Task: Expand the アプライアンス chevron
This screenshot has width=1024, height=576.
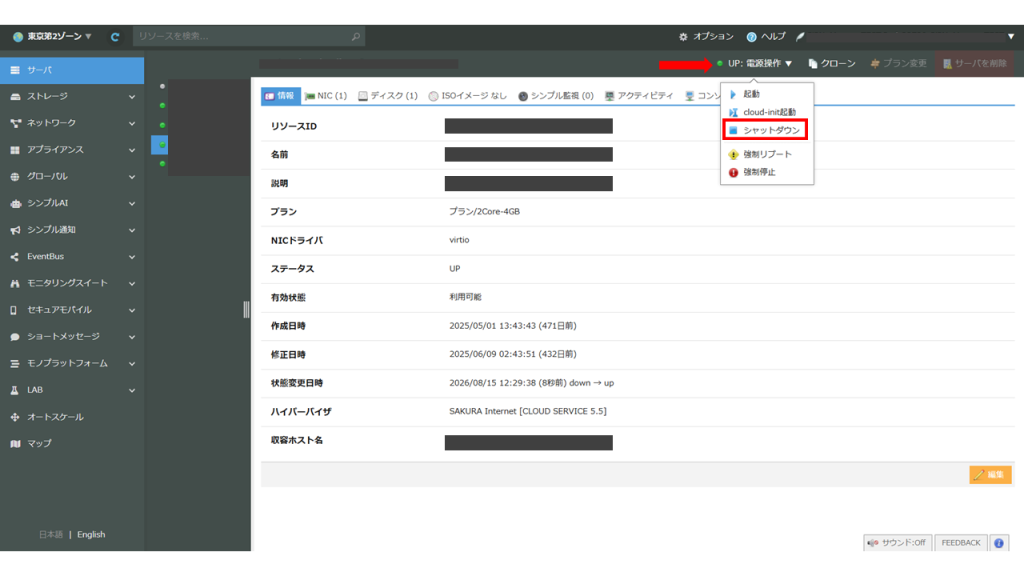Action: tap(132, 150)
